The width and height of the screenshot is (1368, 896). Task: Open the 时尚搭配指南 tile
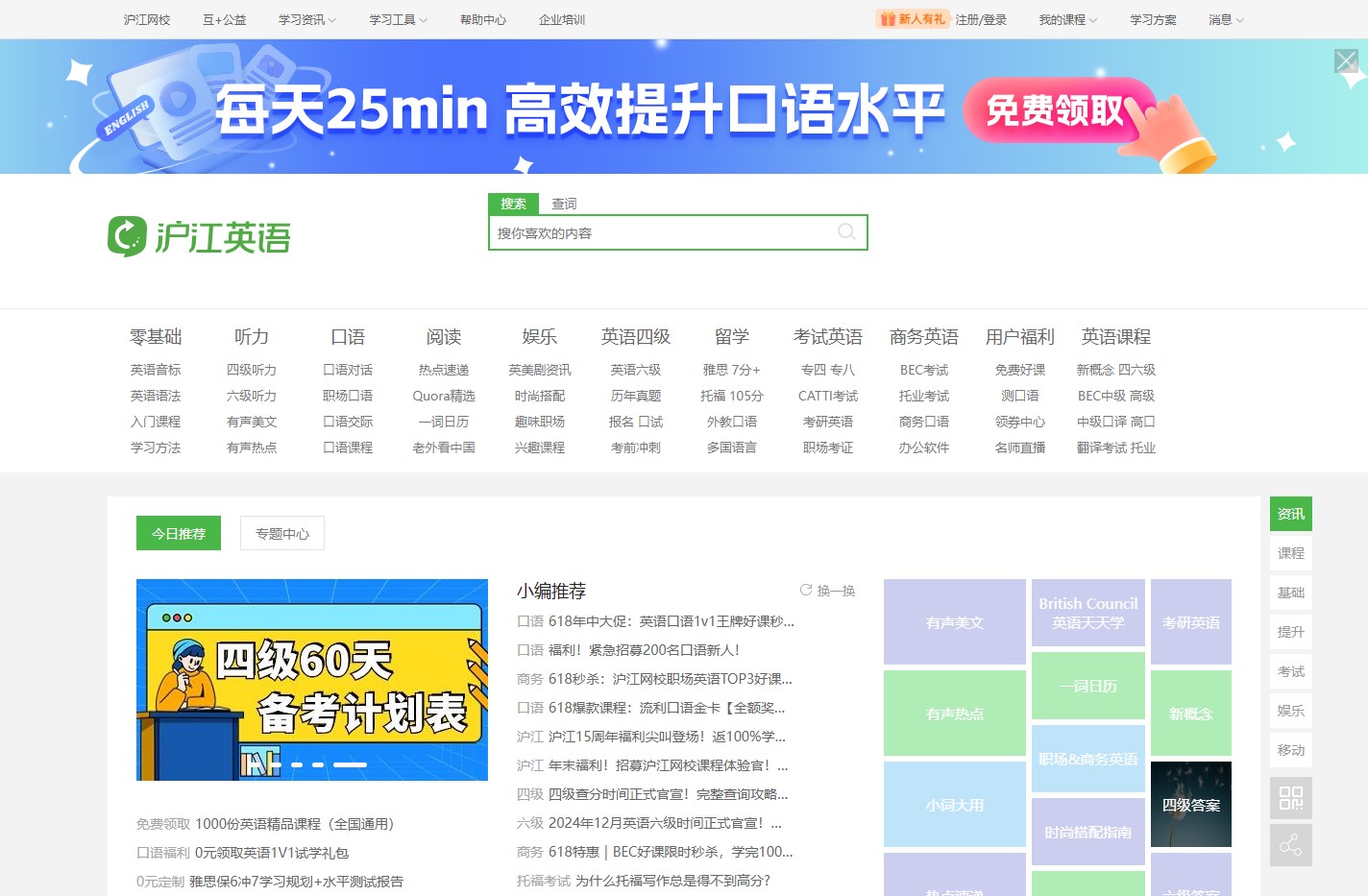[1088, 832]
